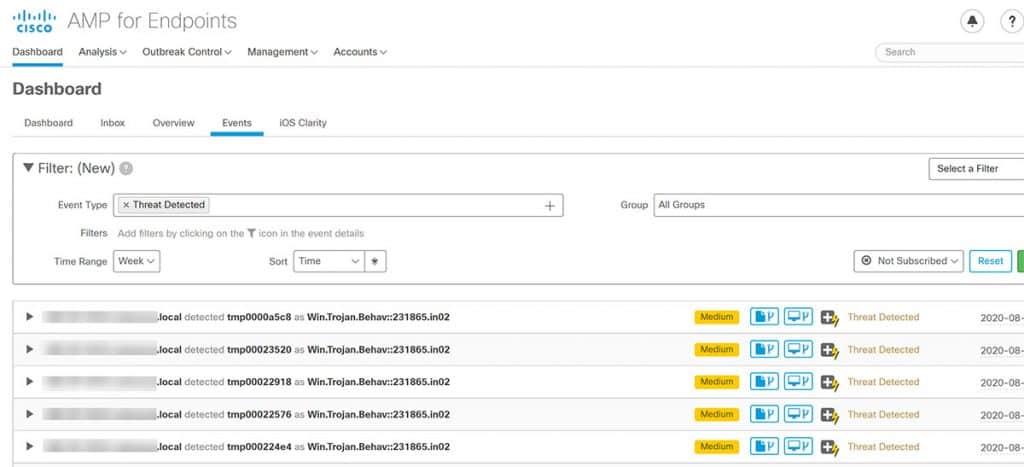Open file trajectory icon for the tmp00022576 row
1024x467 pixels.
click(764, 414)
